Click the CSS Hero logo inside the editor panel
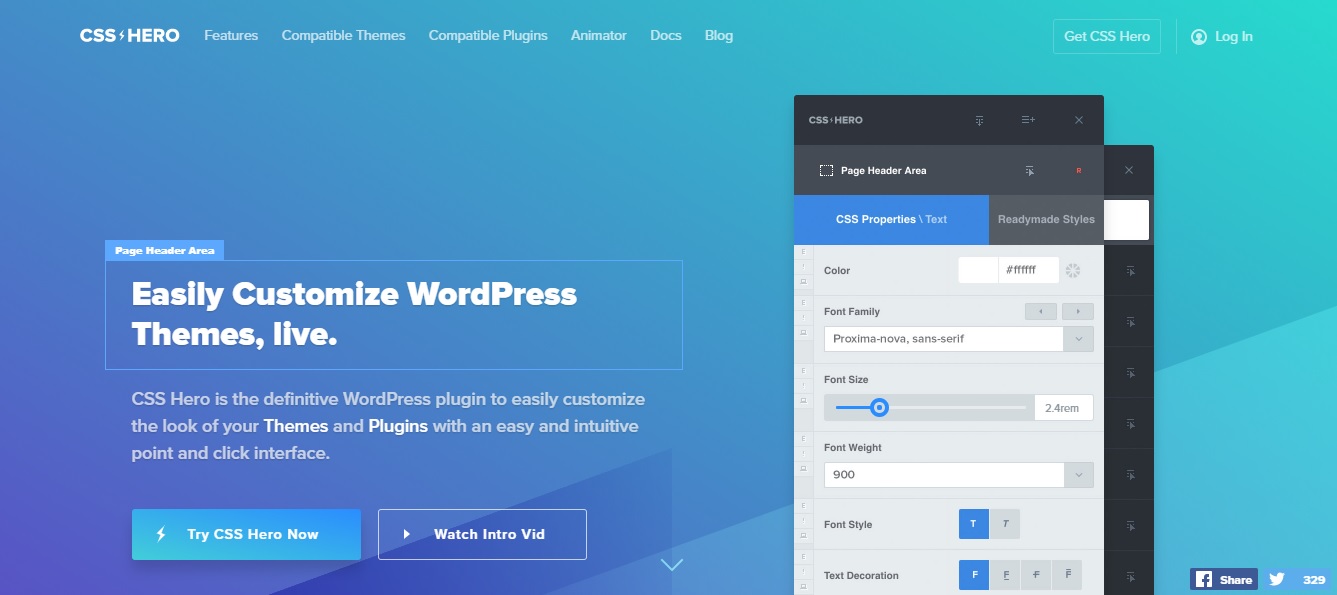 (835, 120)
